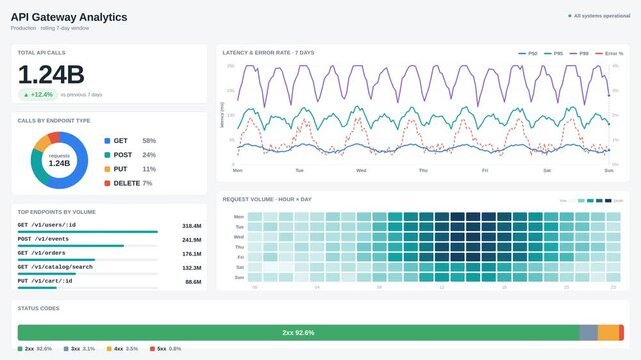Viewport: 641px width, 360px height.
Task: Click the 241.9M volume value
Action: (x=192, y=240)
